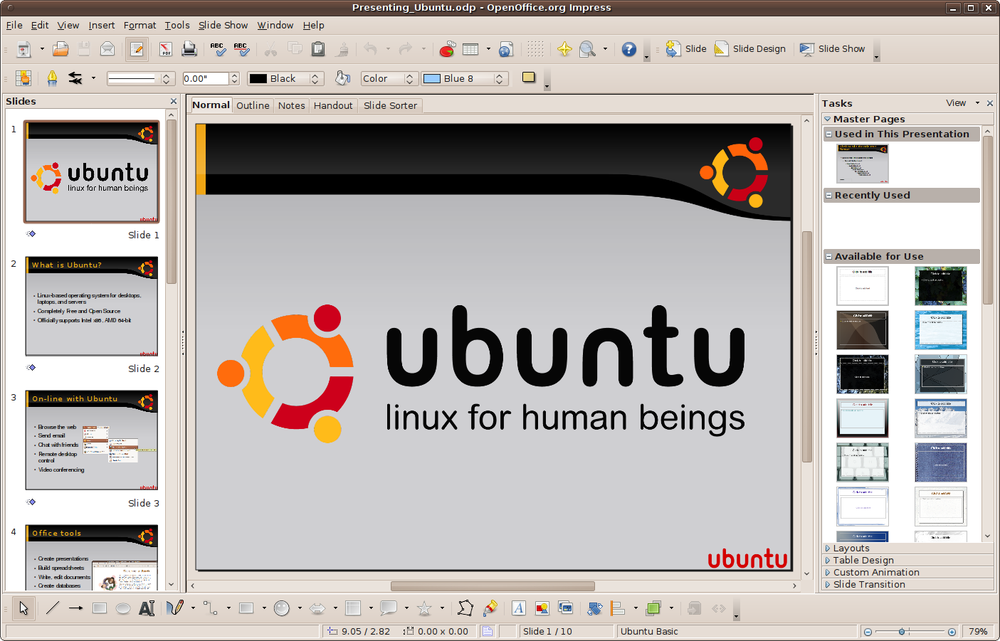Select the Export as PDF icon
The image size is (1000, 641).
click(x=166, y=49)
